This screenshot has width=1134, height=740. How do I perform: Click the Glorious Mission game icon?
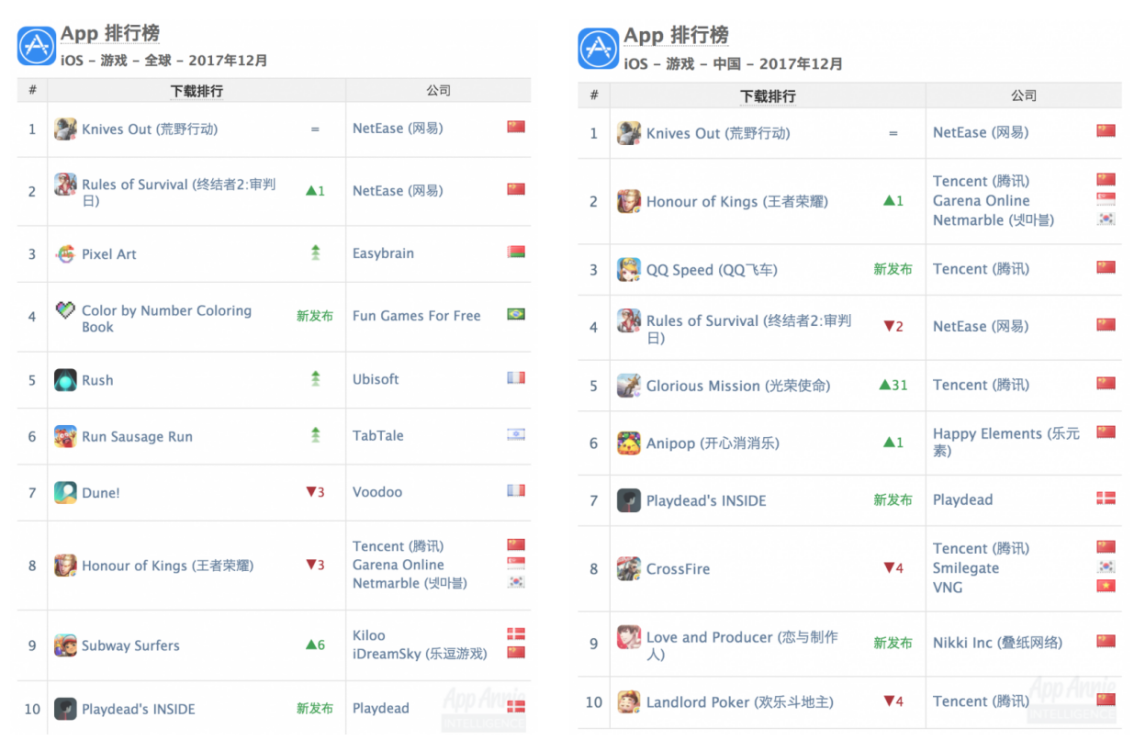click(x=628, y=385)
